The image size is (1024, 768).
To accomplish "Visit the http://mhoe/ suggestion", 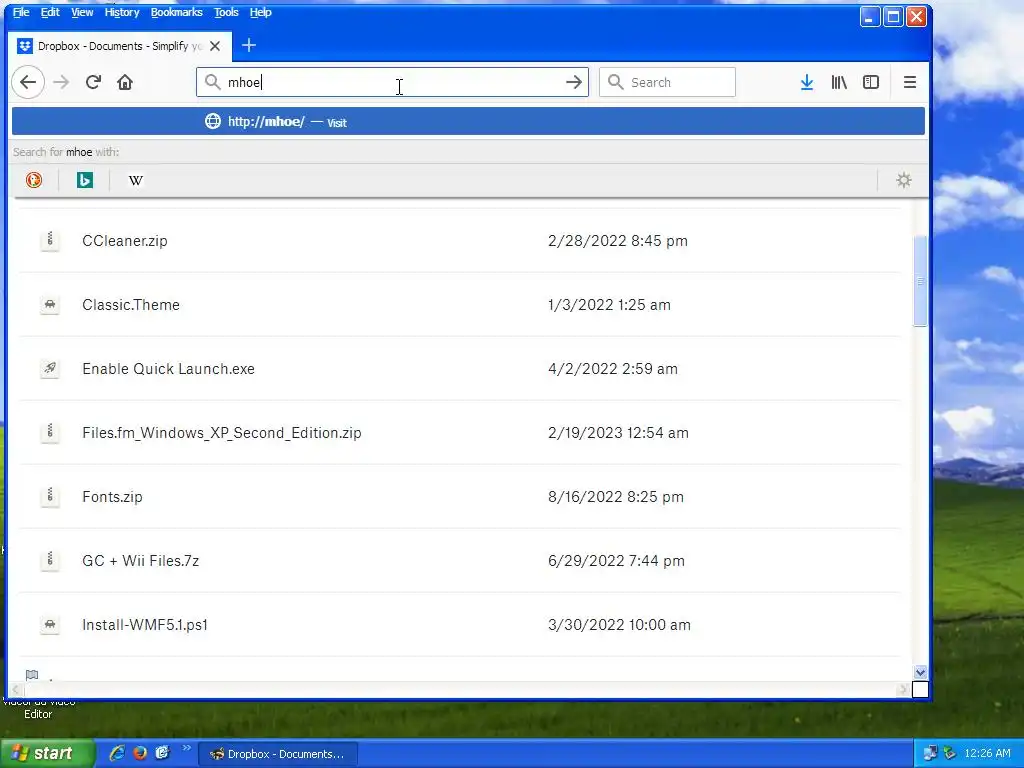I will coord(468,121).
